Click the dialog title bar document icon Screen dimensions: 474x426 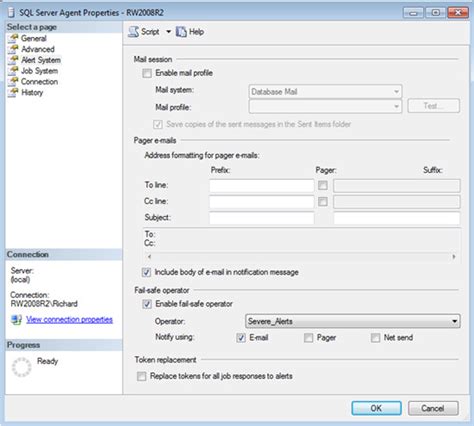coord(12,12)
